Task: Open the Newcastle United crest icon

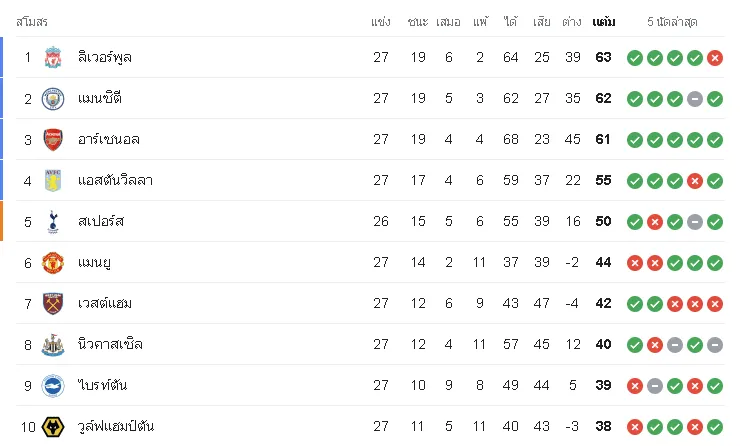Action: click(x=53, y=345)
